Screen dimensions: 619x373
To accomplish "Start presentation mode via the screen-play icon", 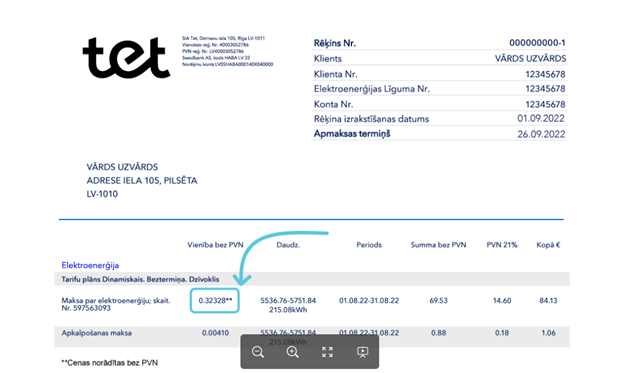I will click(x=362, y=352).
